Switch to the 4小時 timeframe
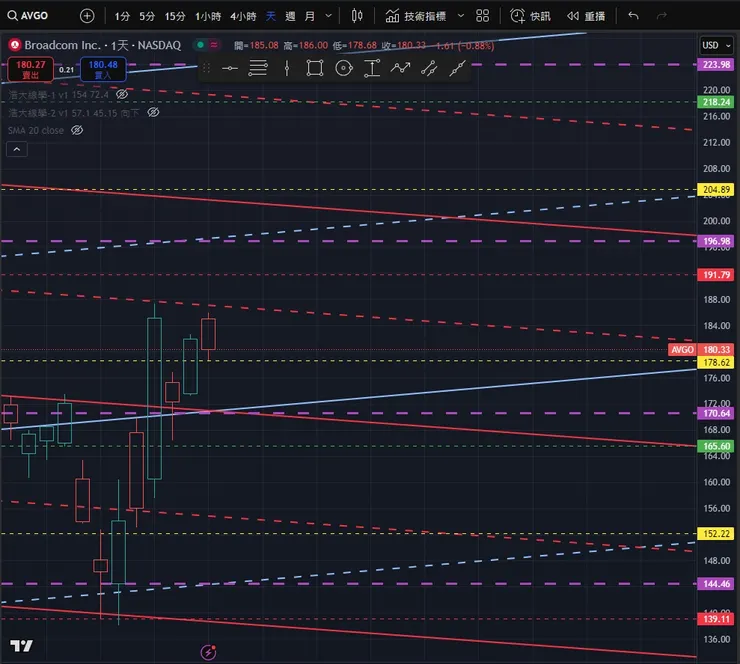Screen dimensions: 740x664 pyautogui.click(x=243, y=17)
